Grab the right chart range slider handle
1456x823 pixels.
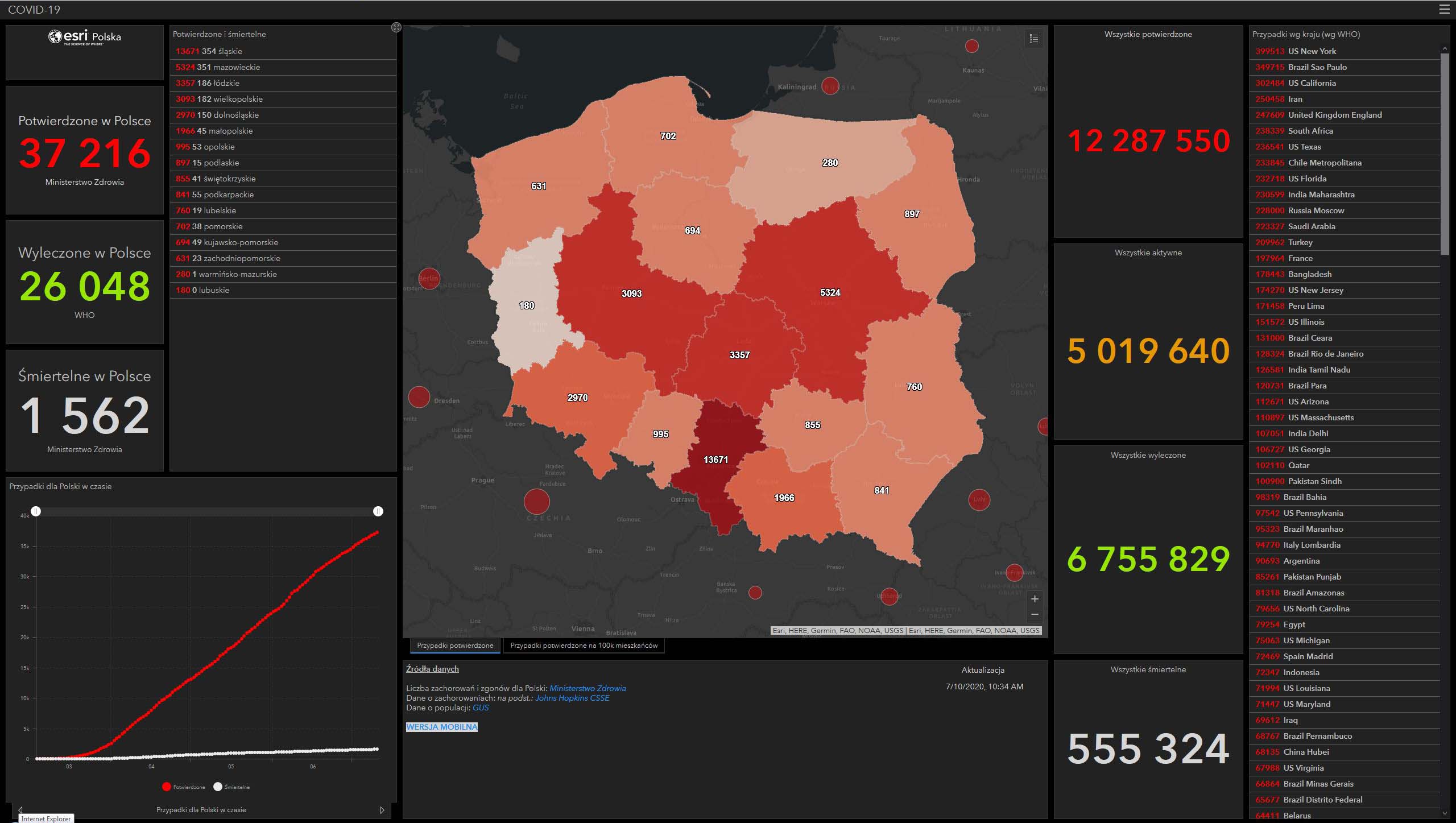tap(378, 511)
